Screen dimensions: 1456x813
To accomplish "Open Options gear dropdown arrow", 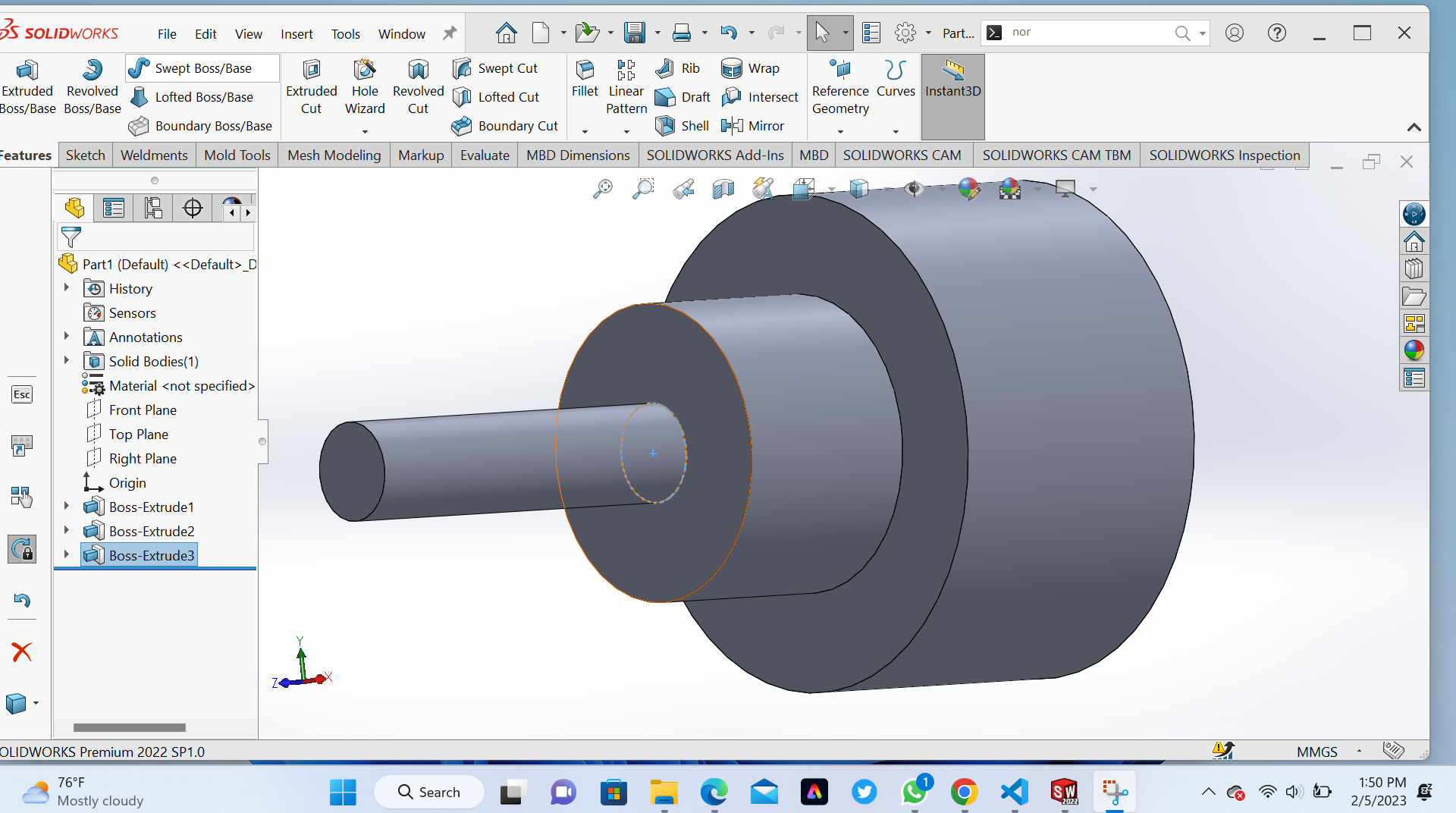I will coord(928,33).
